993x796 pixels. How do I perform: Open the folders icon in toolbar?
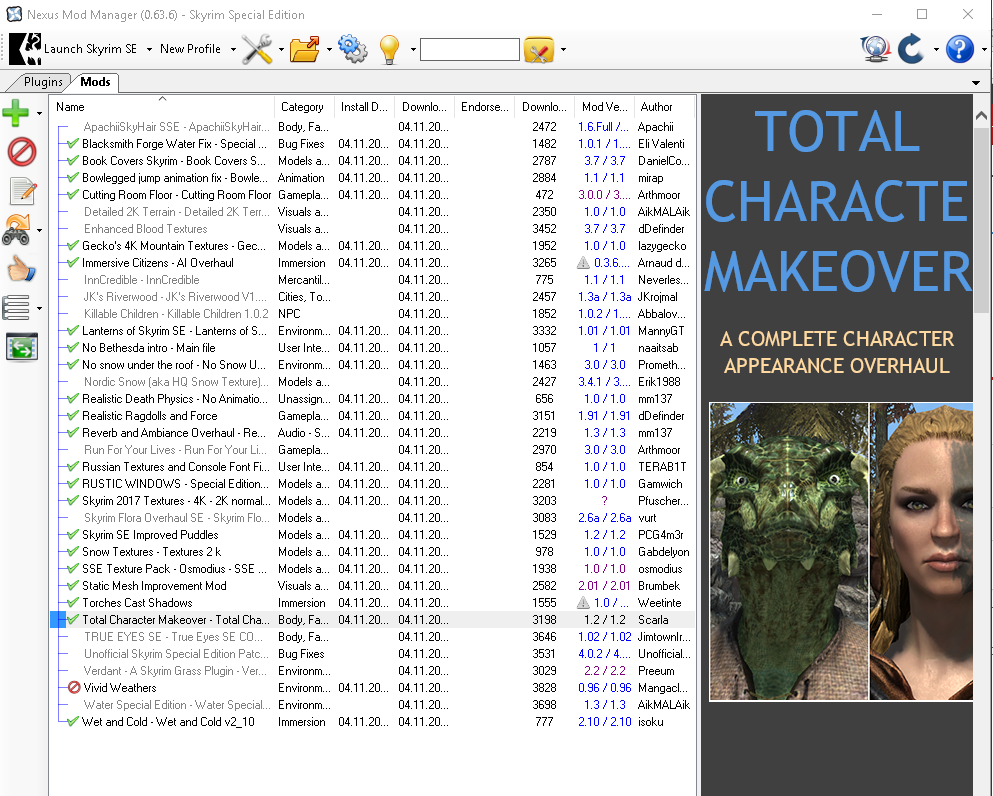click(305, 49)
